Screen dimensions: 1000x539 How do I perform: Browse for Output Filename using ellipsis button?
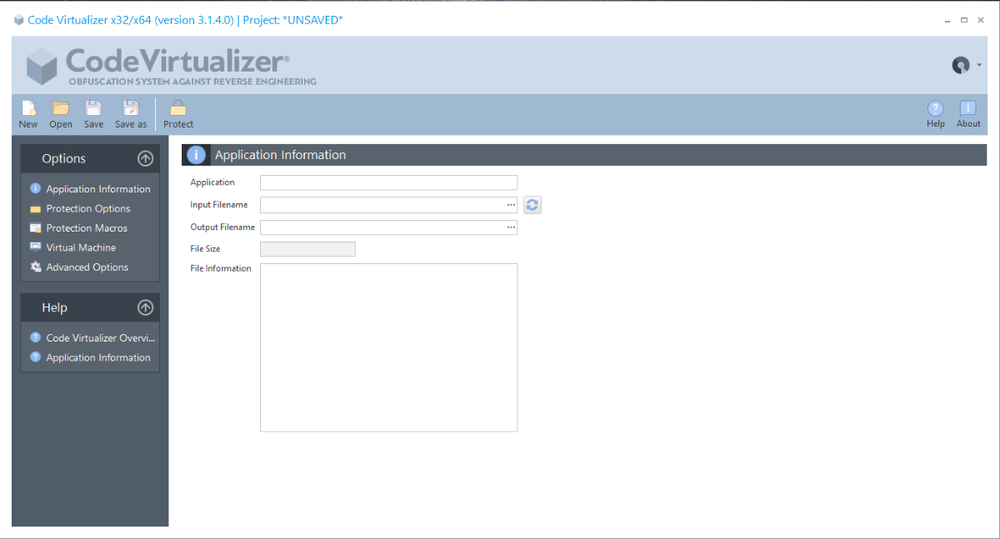[511, 227]
